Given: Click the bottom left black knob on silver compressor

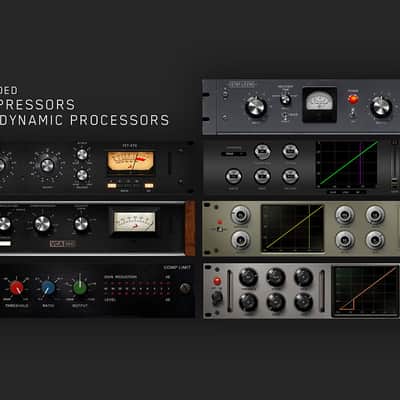Looking at the screenshot, I should 248,302.
